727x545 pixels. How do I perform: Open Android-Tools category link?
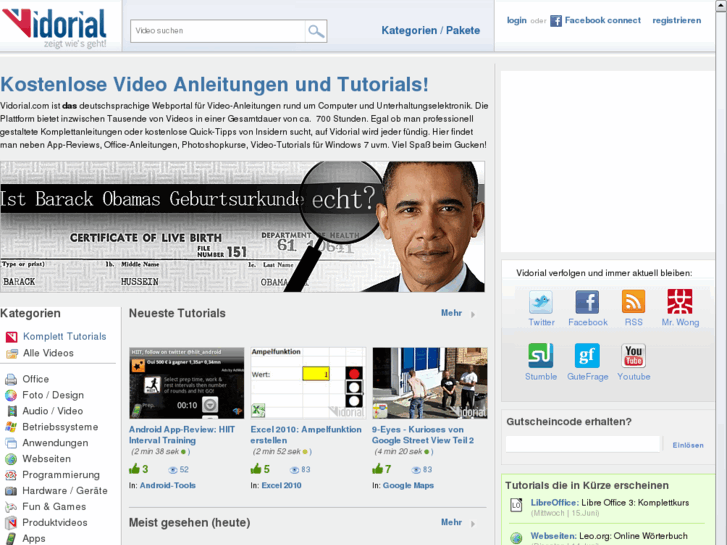click(167, 485)
